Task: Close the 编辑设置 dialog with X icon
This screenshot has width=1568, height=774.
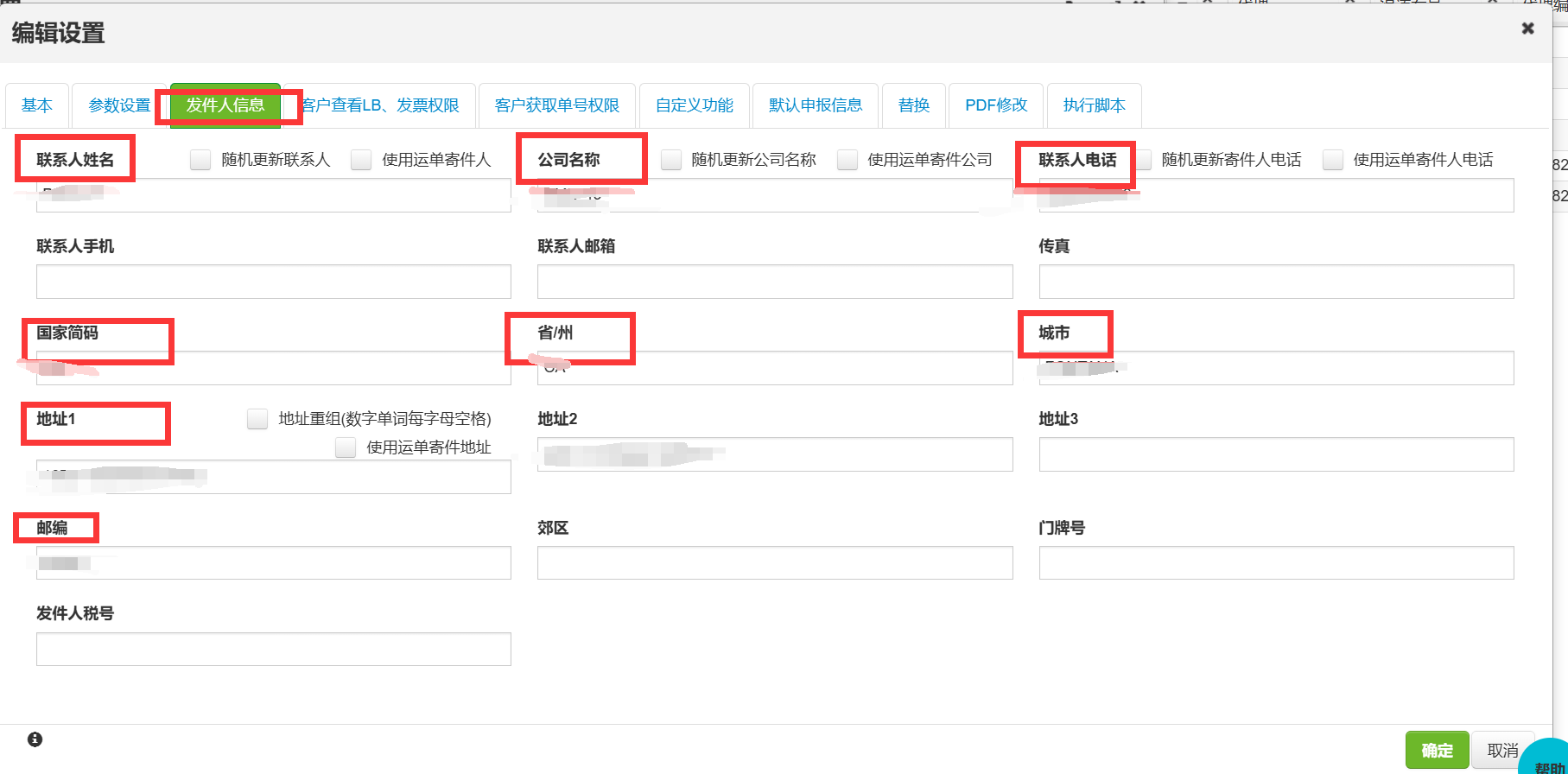Action: [x=1527, y=29]
